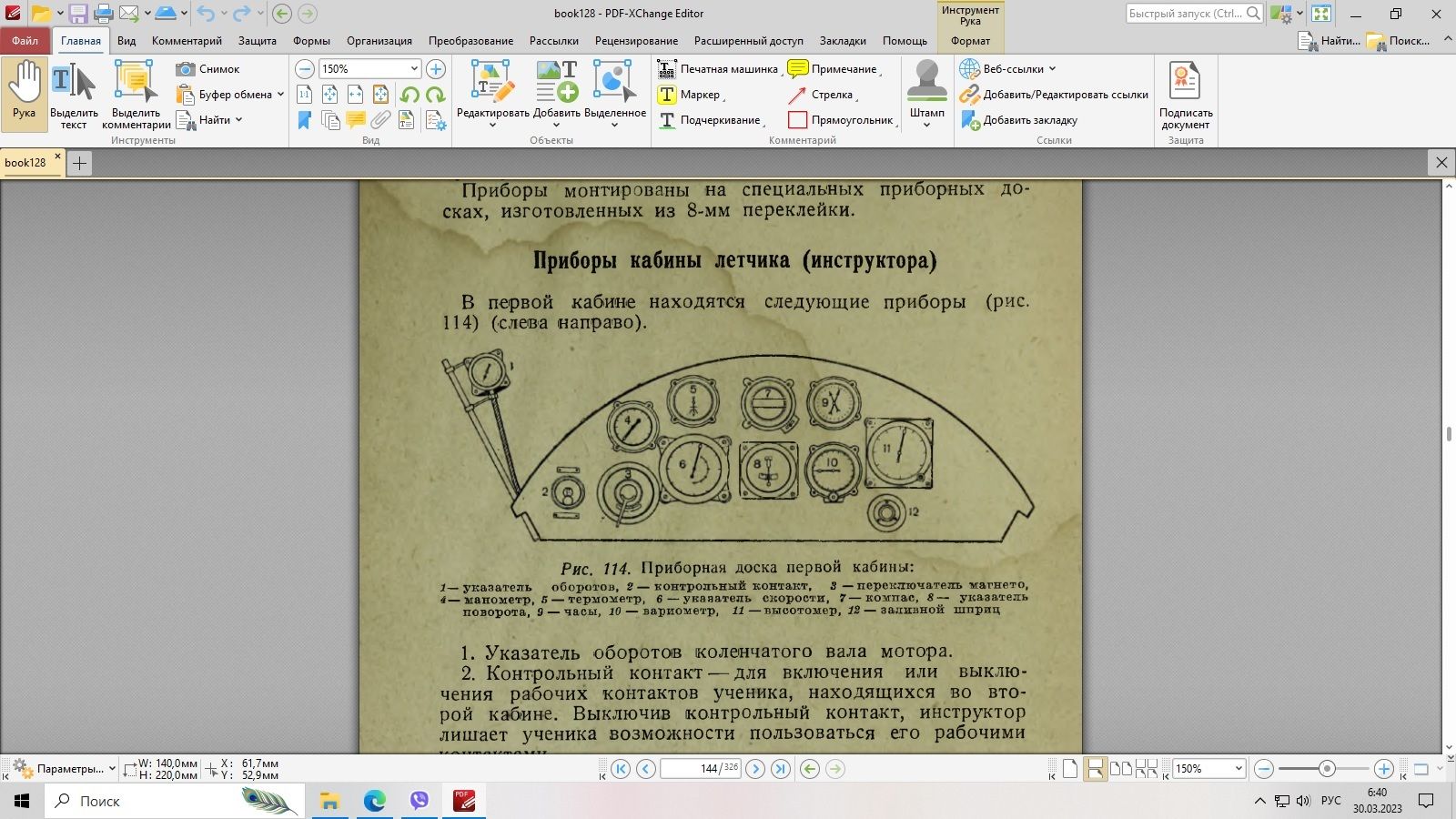This screenshot has width=1456, height=819.
Task: Click Add/Edit Links (Добавить/Редактировать ссылки)
Action: pyautogui.click(x=1056, y=95)
